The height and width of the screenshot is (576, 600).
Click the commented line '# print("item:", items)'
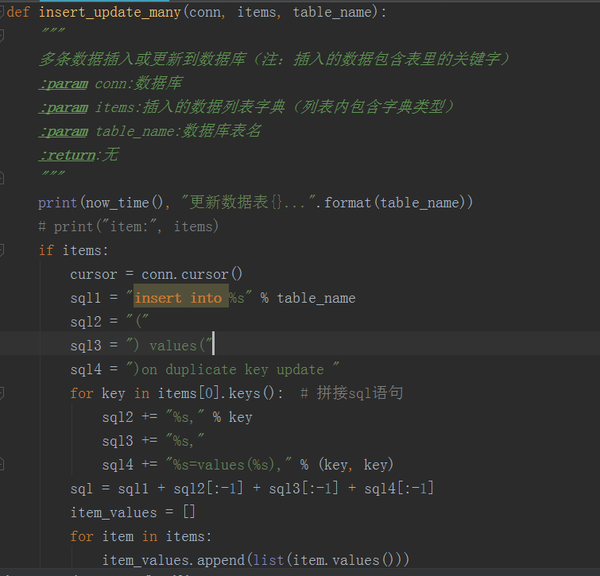pos(129,226)
